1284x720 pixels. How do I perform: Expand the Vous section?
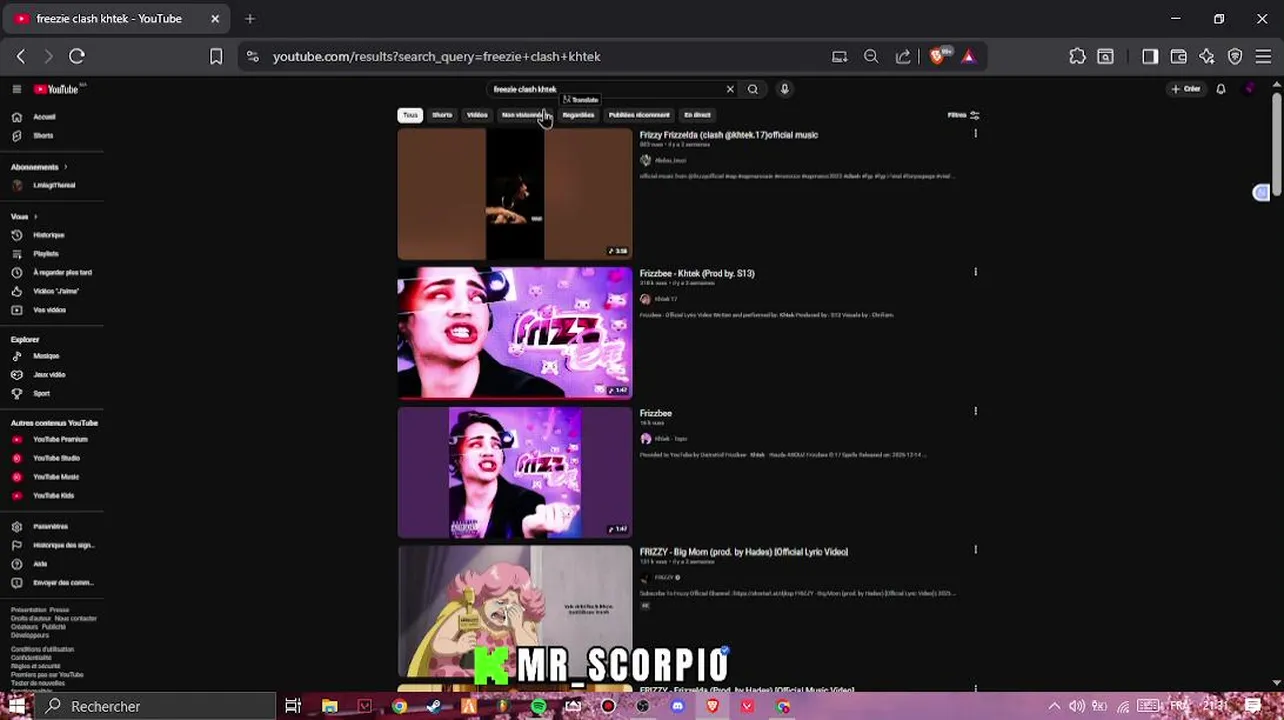23,216
